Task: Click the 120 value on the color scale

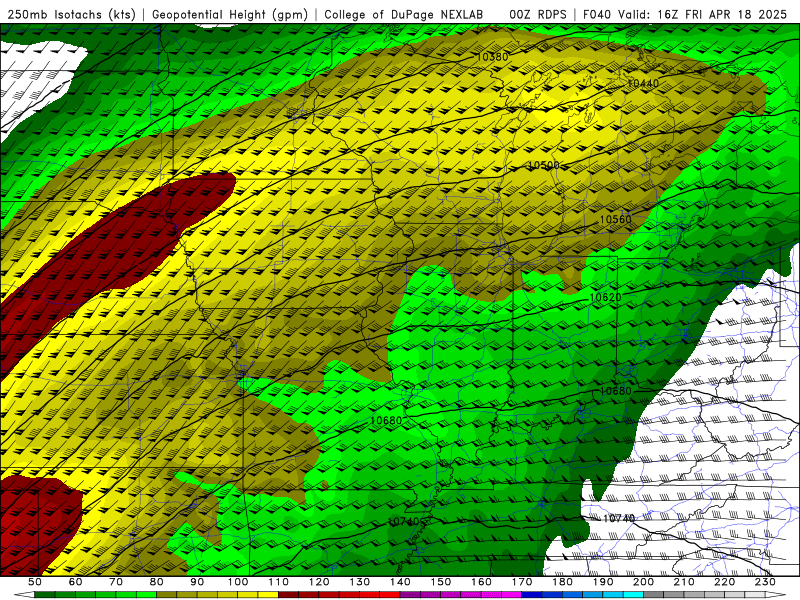Action: pyautogui.click(x=319, y=582)
